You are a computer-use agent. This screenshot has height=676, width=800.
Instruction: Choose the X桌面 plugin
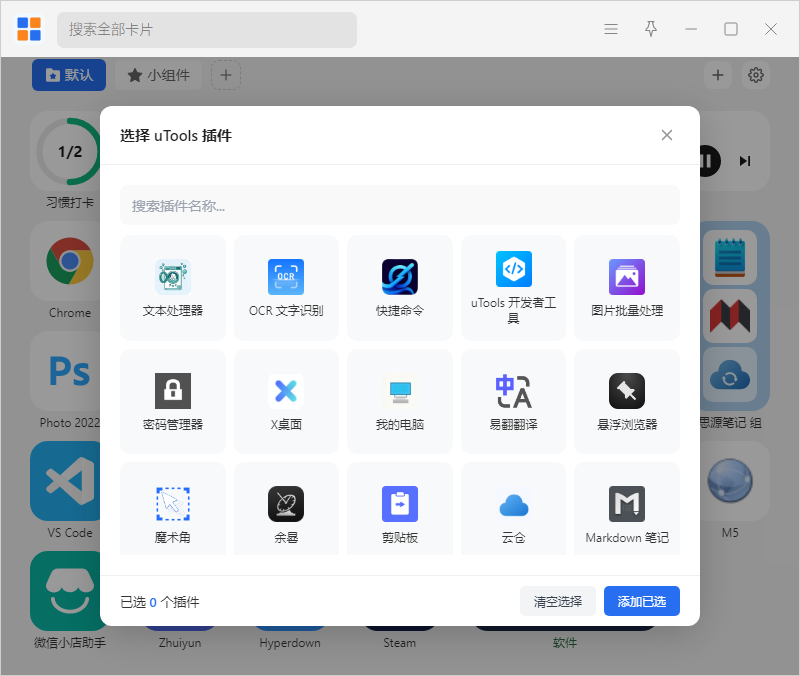click(286, 402)
